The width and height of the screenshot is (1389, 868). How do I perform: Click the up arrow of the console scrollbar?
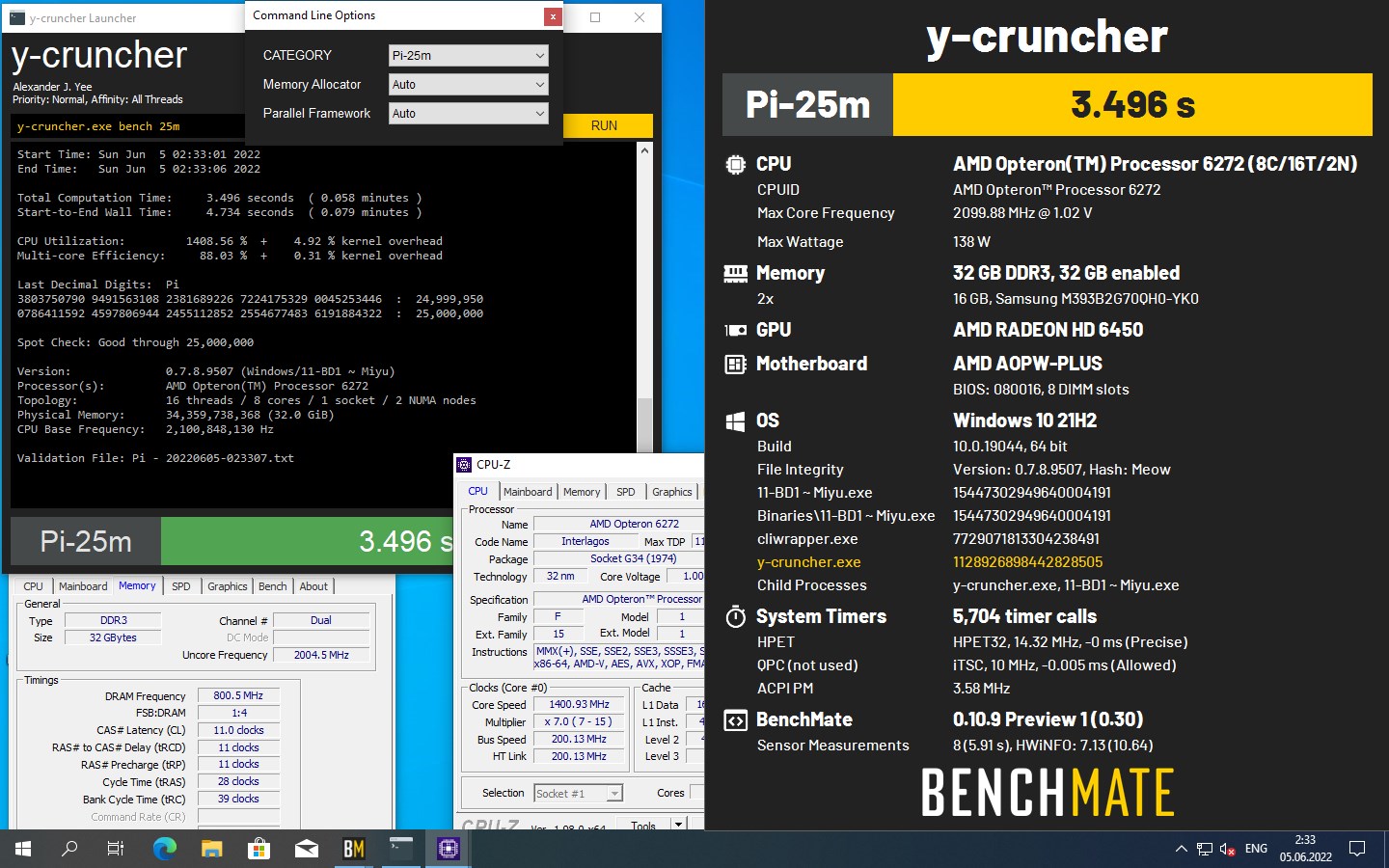[644, 150]
